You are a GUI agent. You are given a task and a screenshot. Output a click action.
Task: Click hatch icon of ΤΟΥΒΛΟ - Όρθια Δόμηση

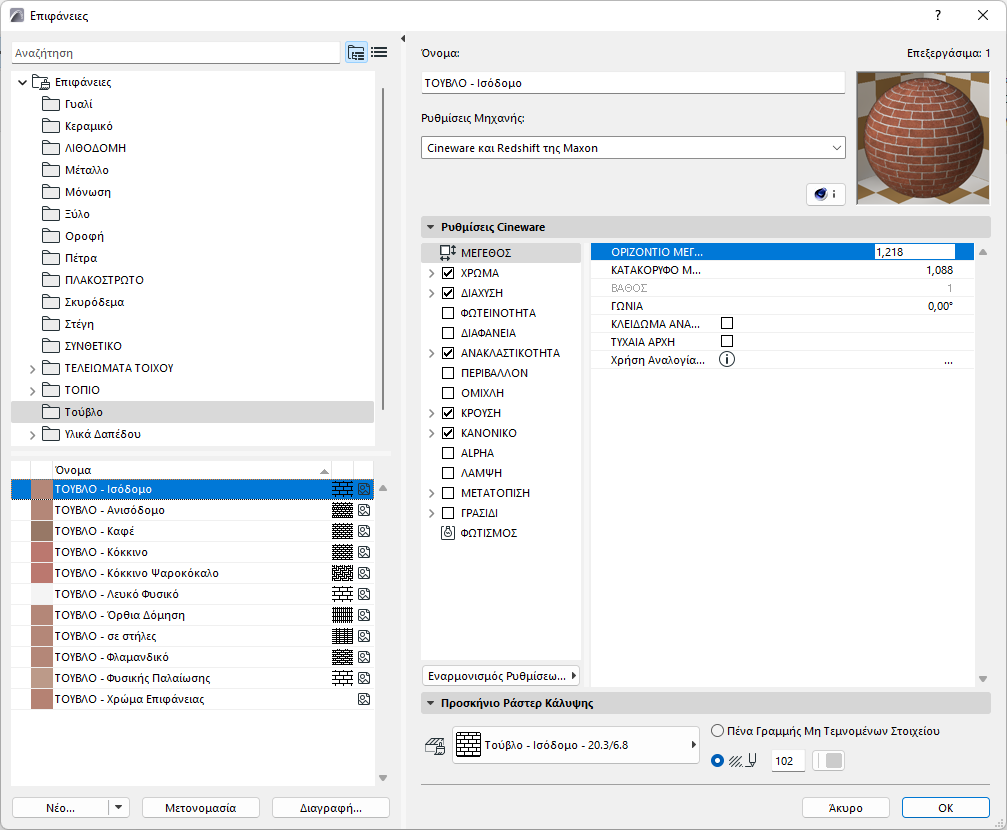(x=342, y=615)
